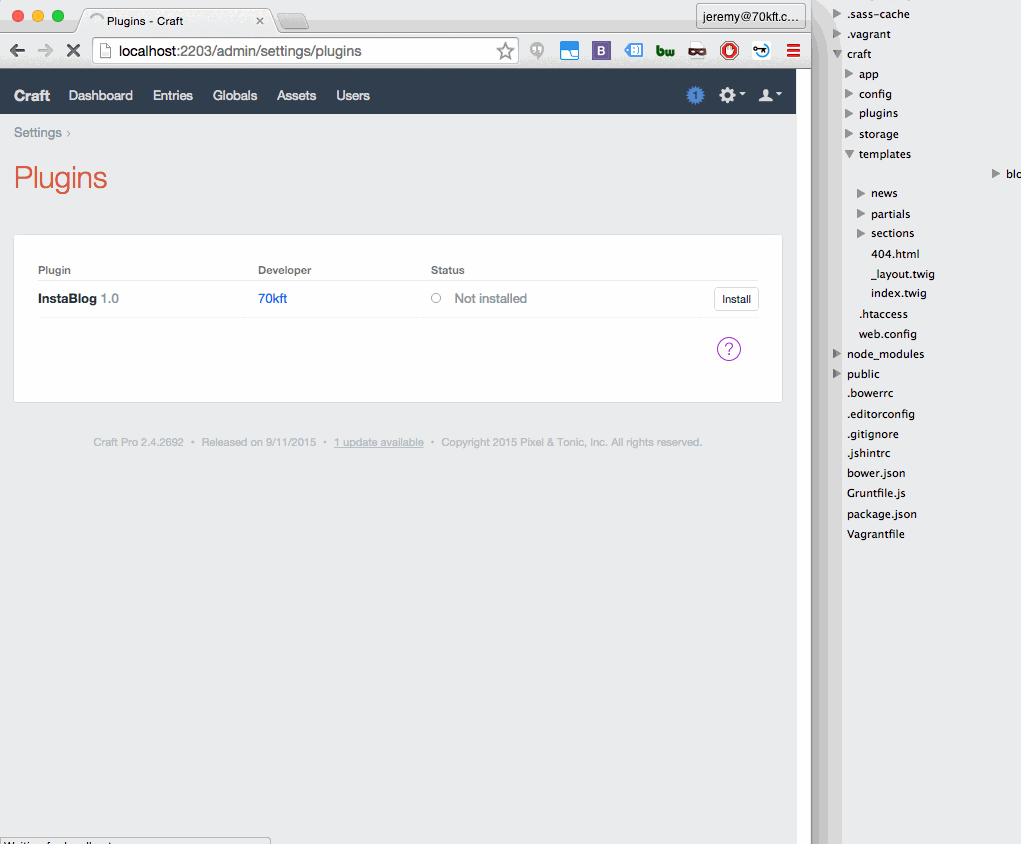Click the Craft logo link
The height and width of the screenshot is (844, 1021).
point(32,96)
